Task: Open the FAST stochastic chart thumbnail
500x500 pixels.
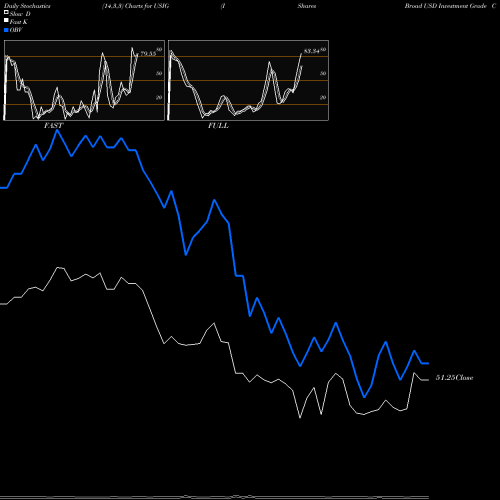Action: (x=84, y=80)
